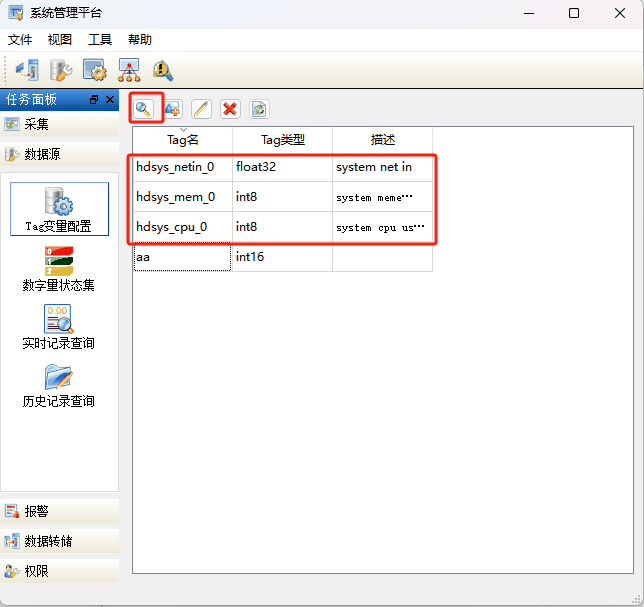Open the 文件 menu
Viewport: 644px width, 607px height.
[20, 40]
